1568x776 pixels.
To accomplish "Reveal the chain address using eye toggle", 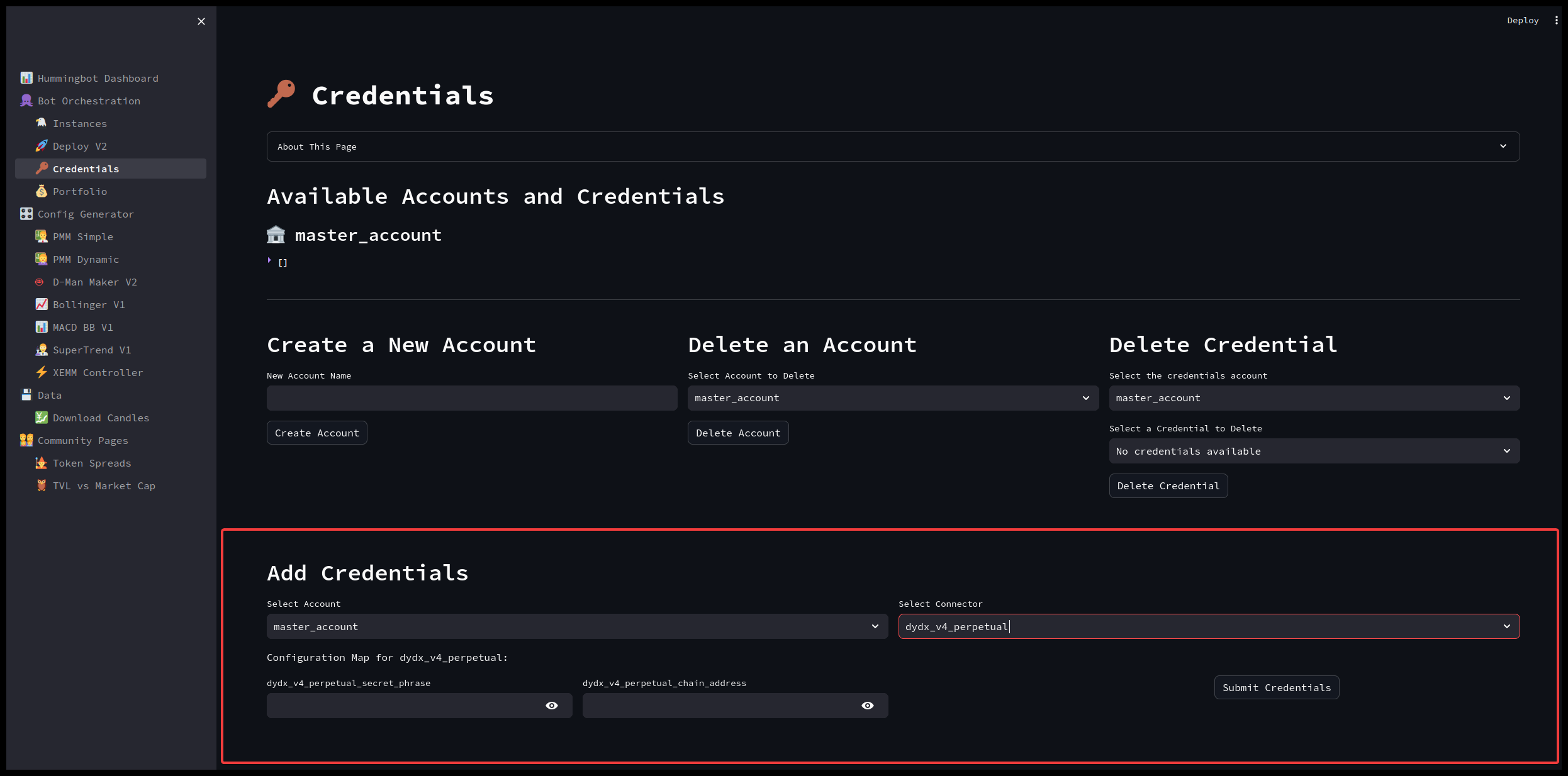I will pos(868,706).
